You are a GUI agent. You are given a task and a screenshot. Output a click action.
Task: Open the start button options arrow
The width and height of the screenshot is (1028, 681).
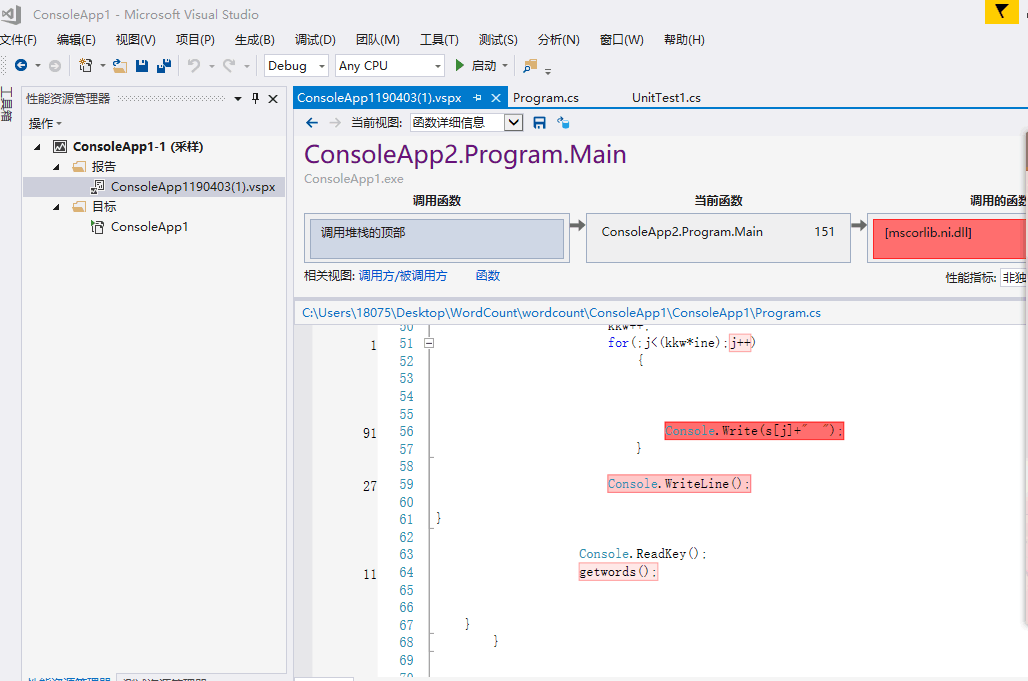pyautogui.click(x=505, y=66)
